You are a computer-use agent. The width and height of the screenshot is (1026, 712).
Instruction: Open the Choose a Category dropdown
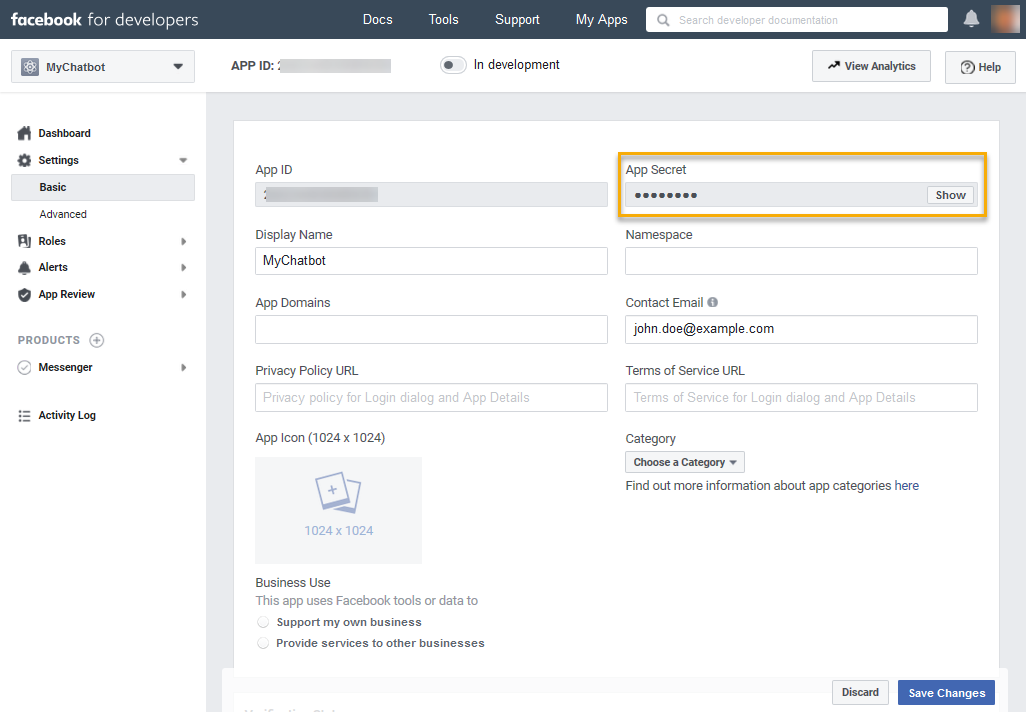[684, 462]
